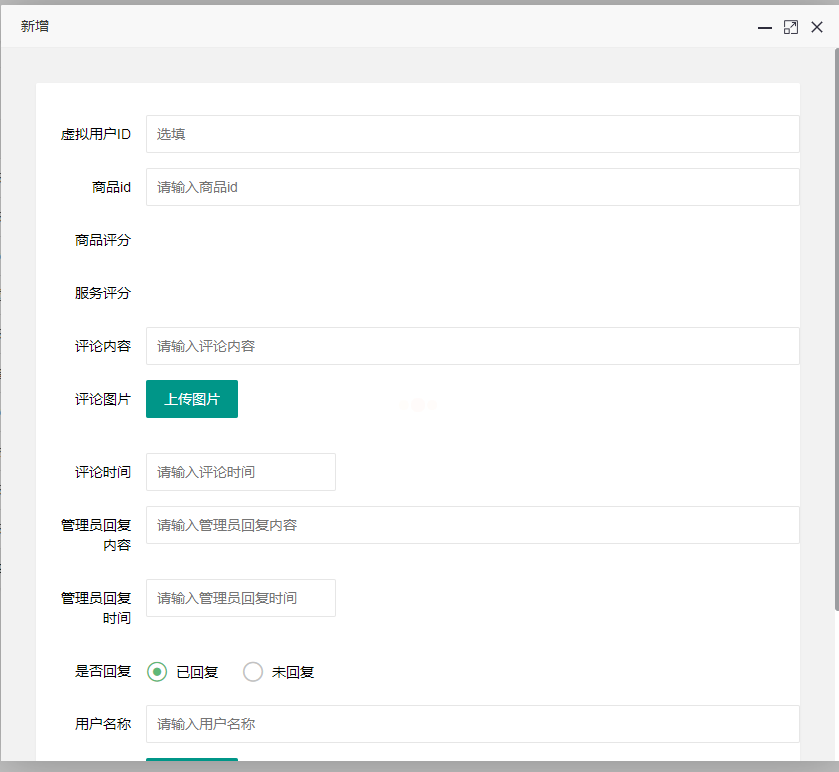Maximize the 新增 dialog window

tap(790, 27)
